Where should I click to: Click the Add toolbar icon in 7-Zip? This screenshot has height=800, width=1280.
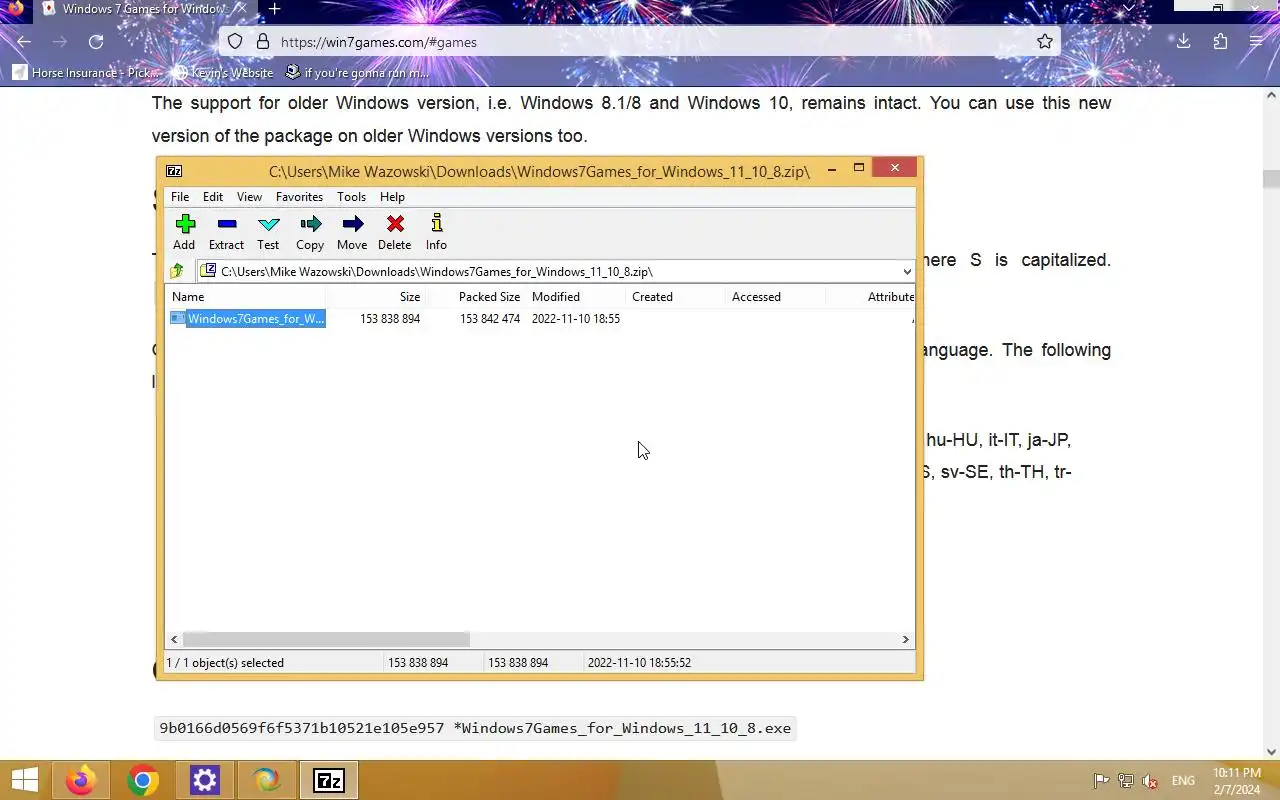point(184,232)
